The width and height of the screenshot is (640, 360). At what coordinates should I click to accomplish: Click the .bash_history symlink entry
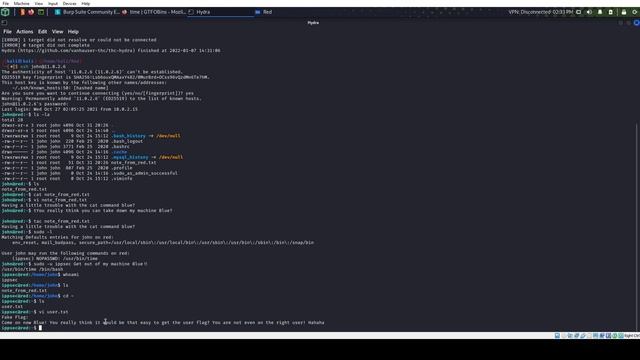coord(129,136)
